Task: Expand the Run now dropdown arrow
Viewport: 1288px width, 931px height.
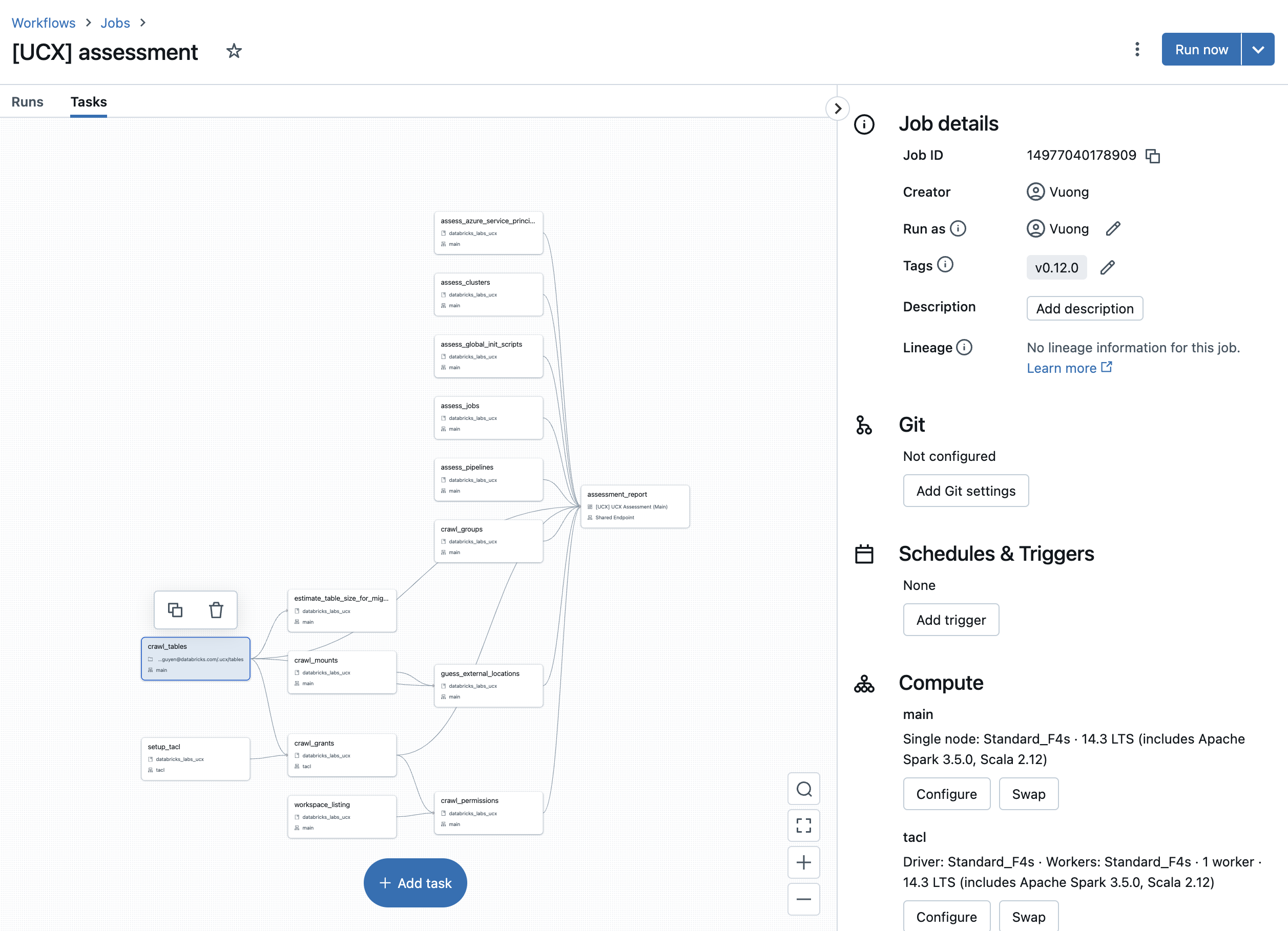Action: pos(1257,49)
